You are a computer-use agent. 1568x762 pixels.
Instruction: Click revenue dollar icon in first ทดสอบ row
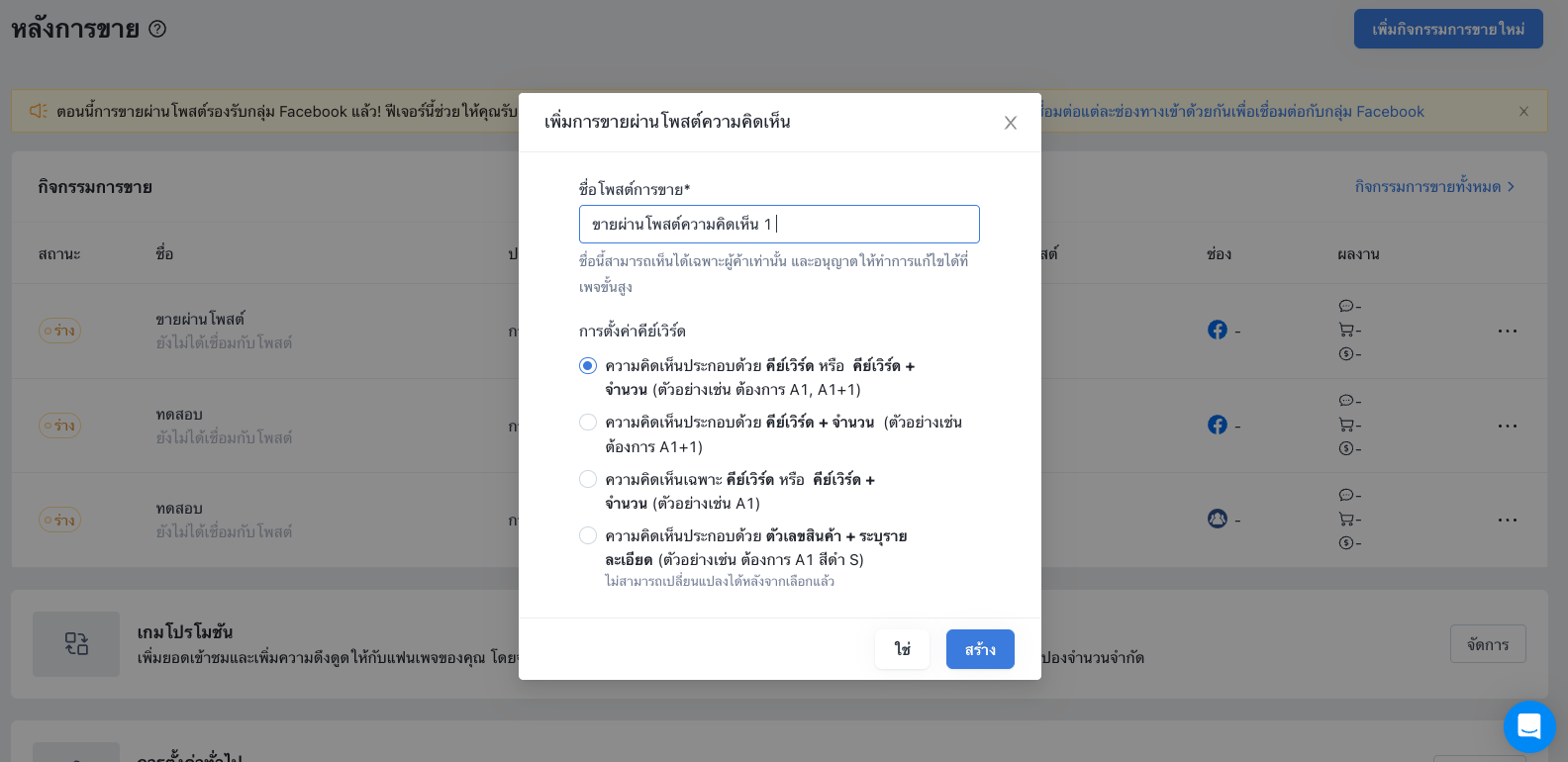pos(1346,448)
